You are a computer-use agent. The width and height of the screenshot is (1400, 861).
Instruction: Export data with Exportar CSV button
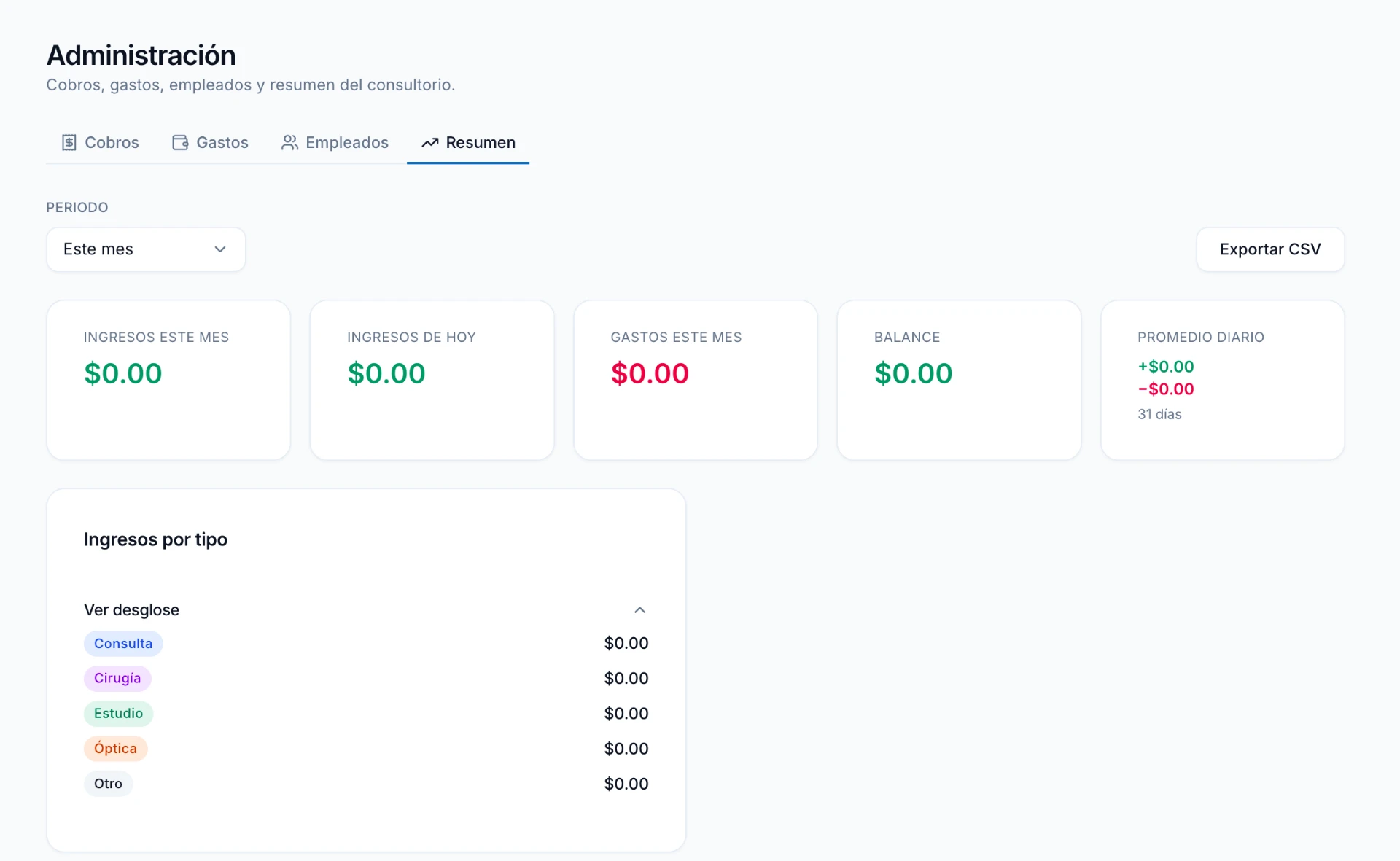coord(1270,249)
